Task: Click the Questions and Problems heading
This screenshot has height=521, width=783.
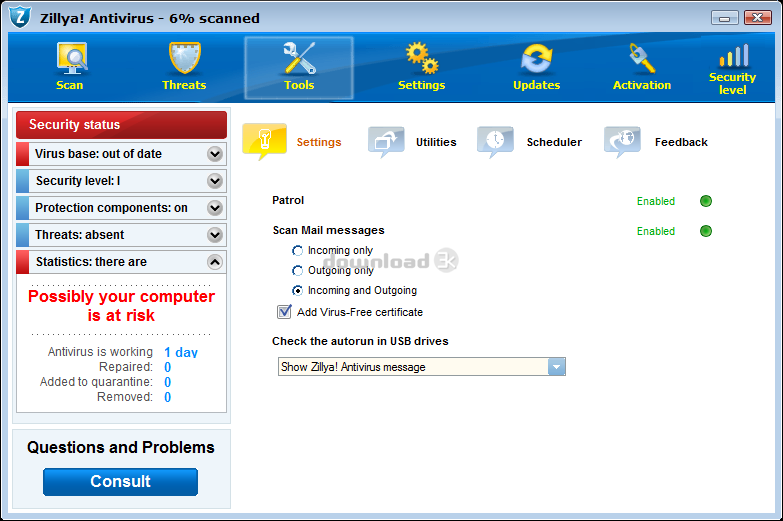Action: pos(121,447)
